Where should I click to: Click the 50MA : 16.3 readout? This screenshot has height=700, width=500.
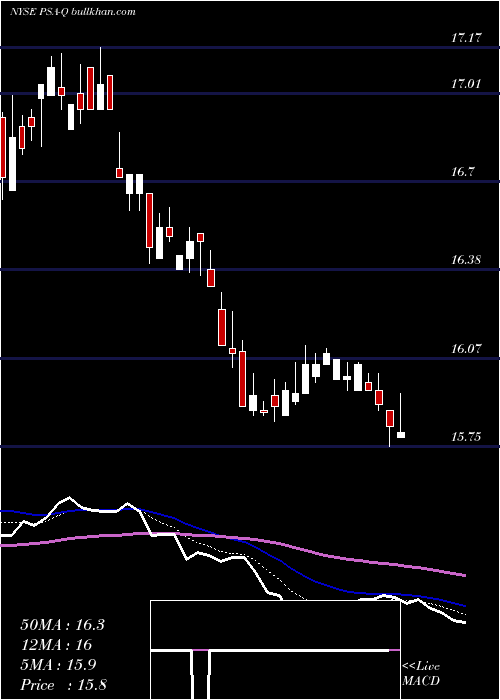click(62, 625)
